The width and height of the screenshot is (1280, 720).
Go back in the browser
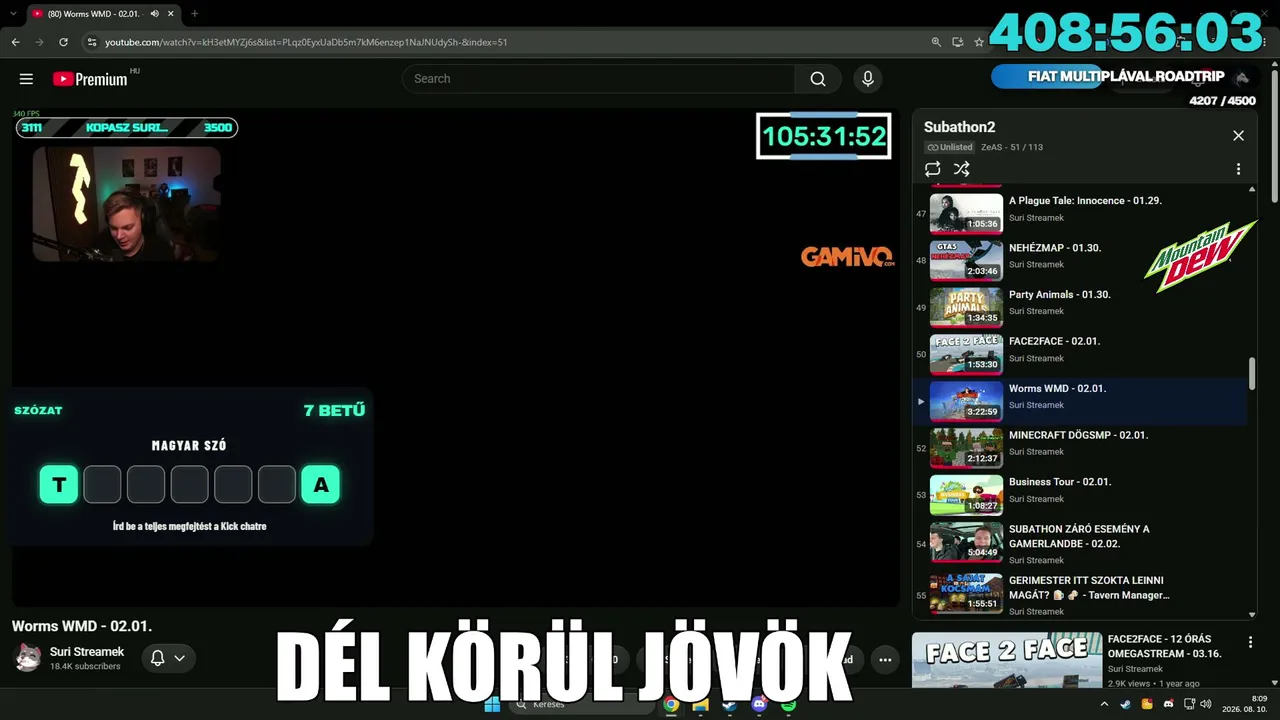click(x=15, y=42)
